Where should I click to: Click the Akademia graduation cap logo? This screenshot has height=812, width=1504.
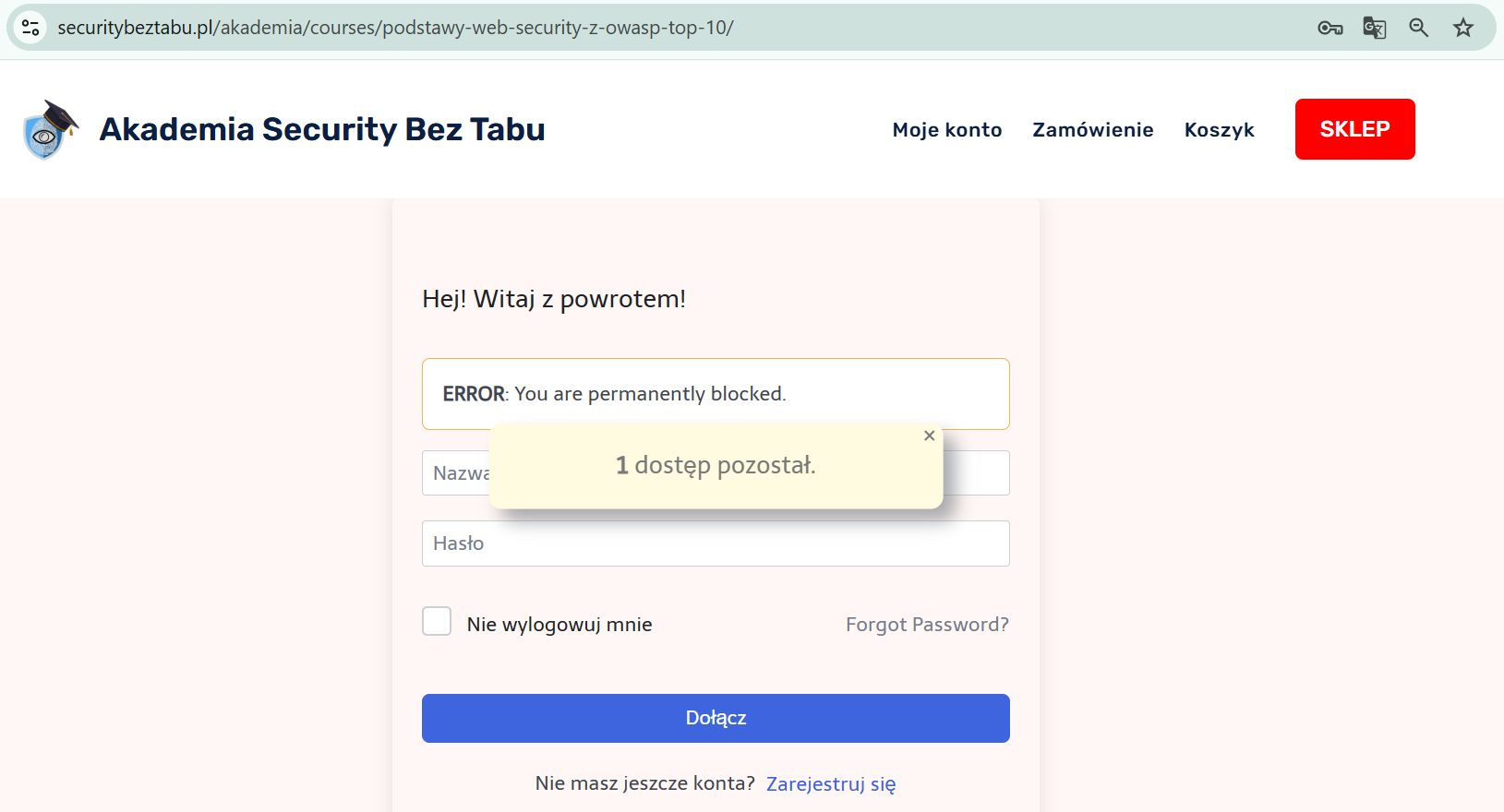(50, 129)
